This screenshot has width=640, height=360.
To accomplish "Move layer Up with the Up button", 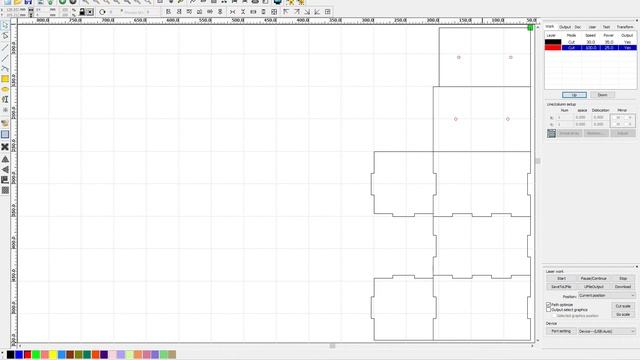I will [x=574, y=95].
